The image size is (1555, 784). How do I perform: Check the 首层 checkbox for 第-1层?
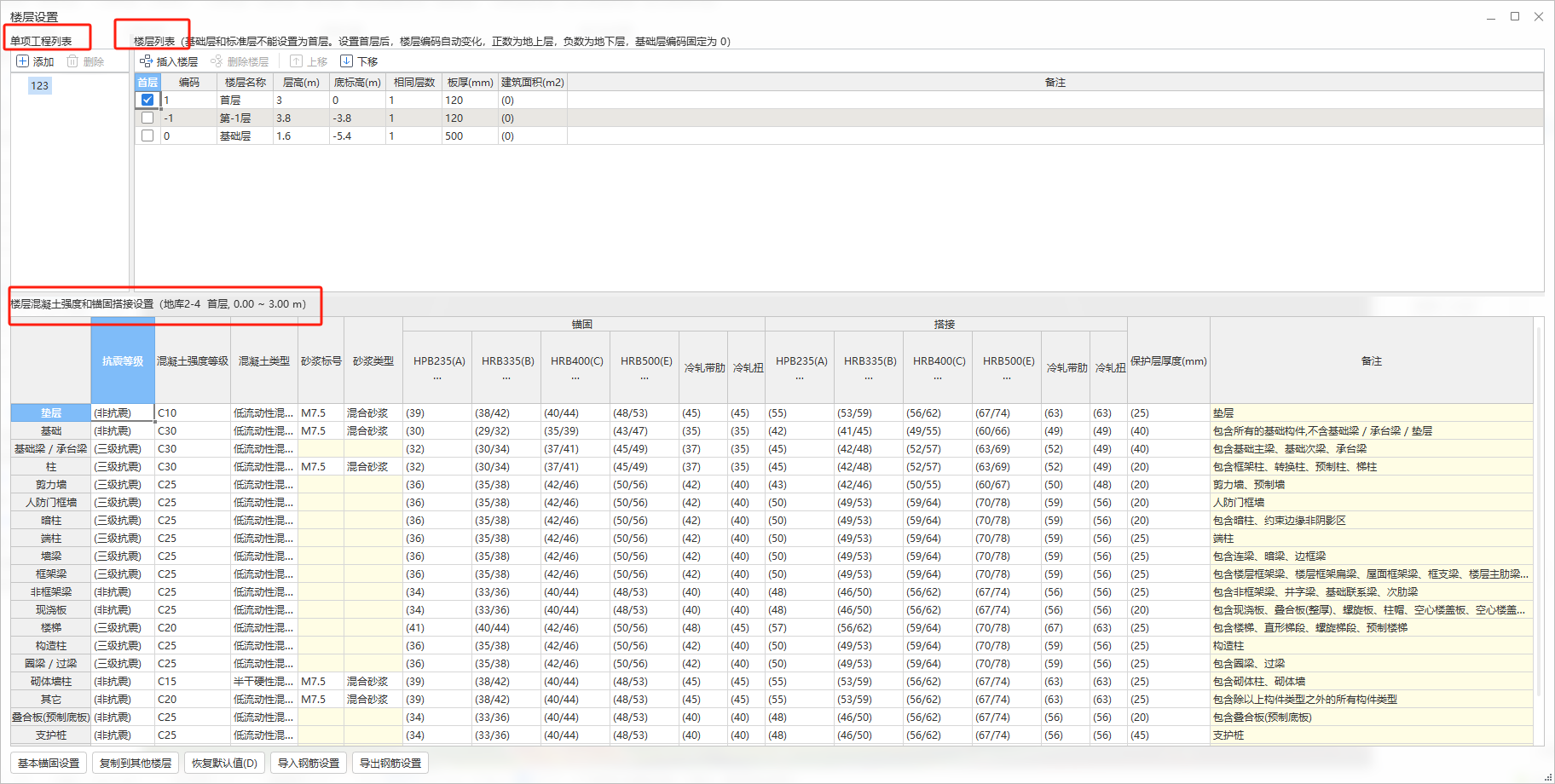[147, 118]
